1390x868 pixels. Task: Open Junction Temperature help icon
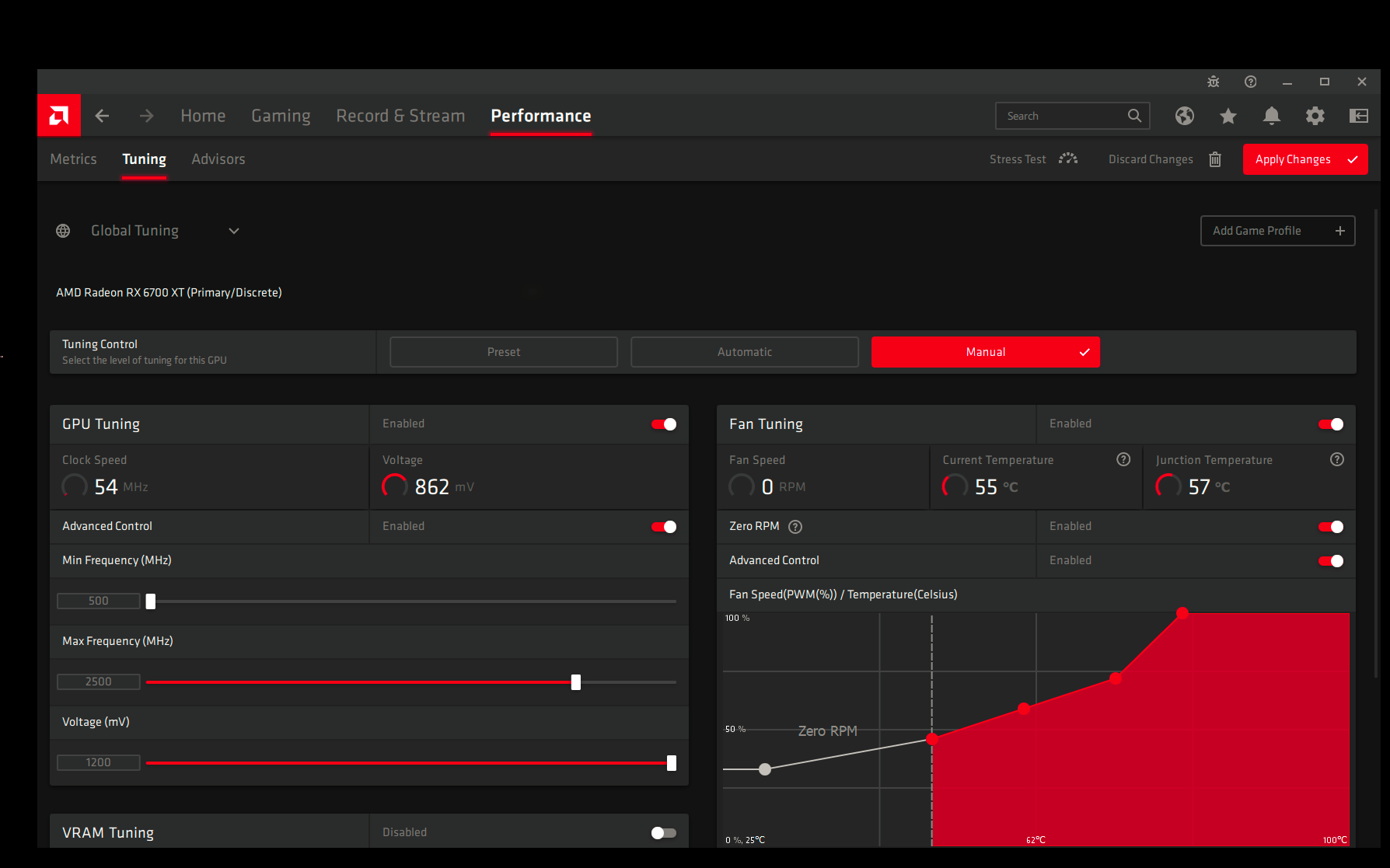[1337, 459]
